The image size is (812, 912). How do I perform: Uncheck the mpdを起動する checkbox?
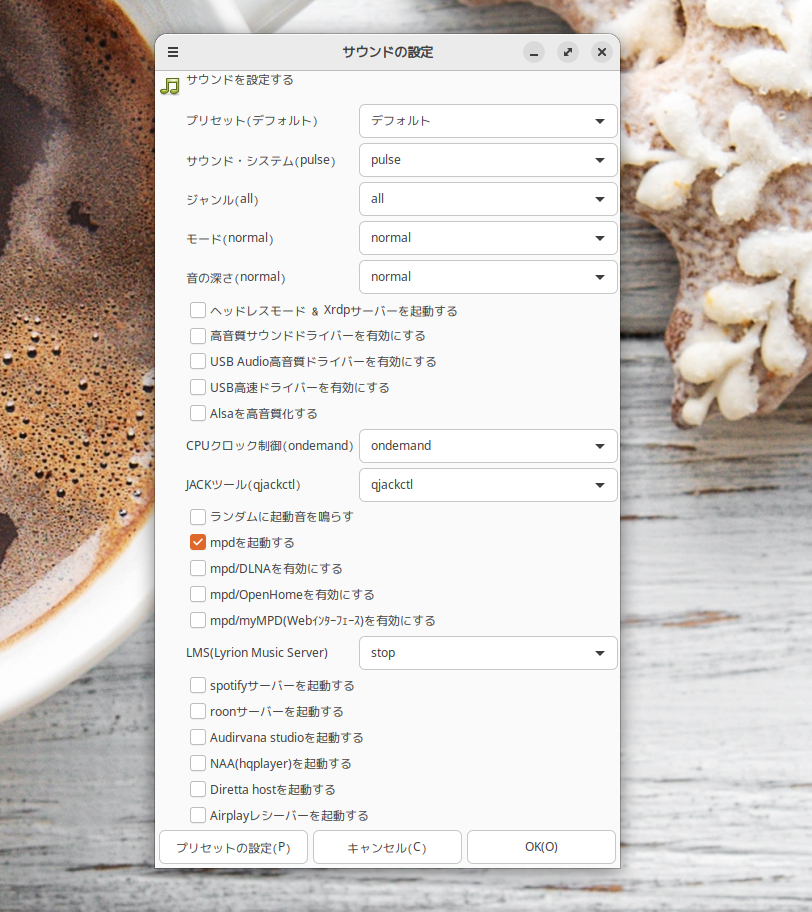198,542
